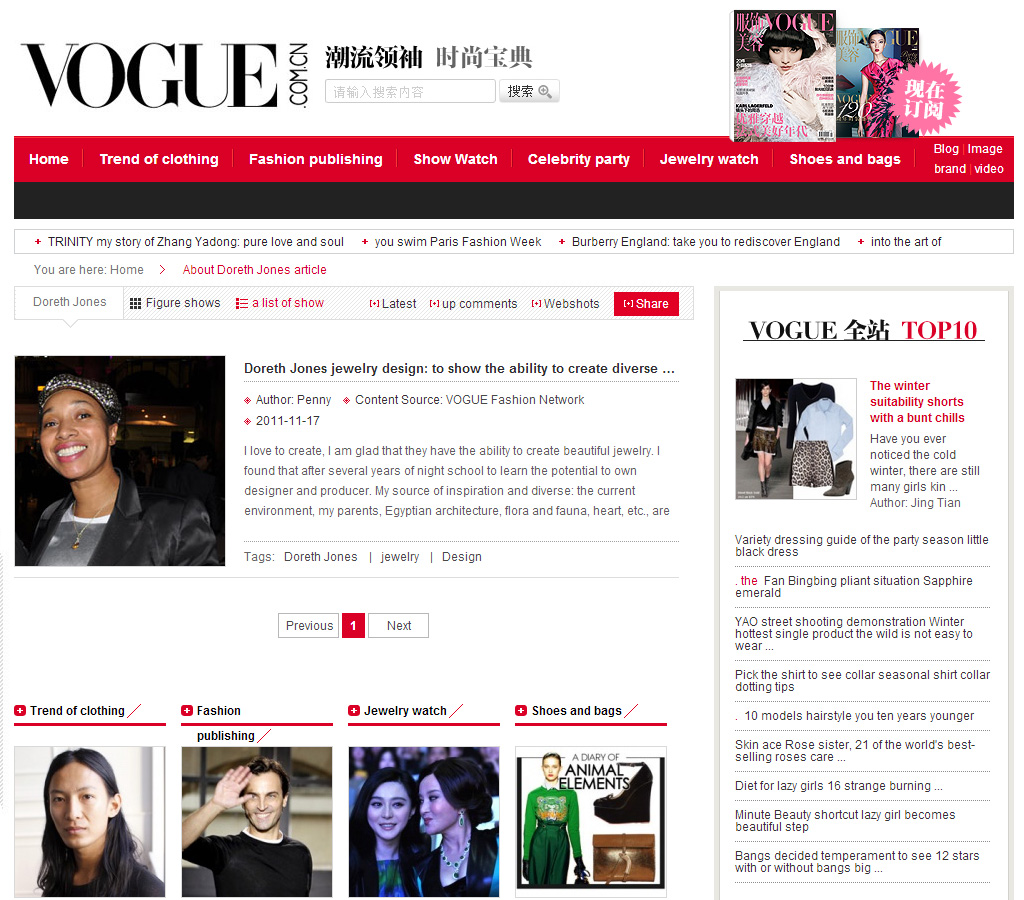Open the waving man Fashion publishing thumbnail

tap(257, 822)
